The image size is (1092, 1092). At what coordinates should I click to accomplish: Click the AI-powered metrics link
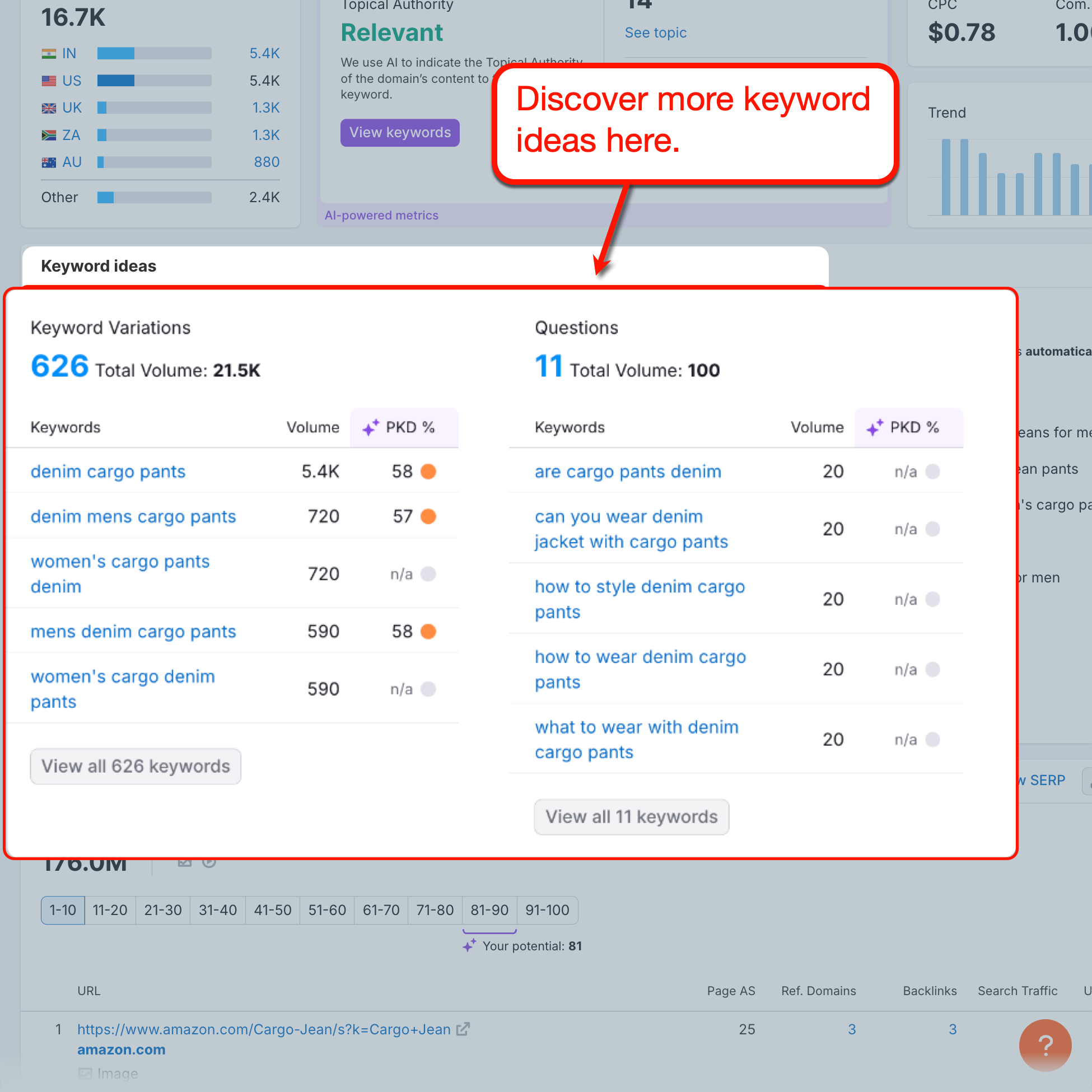[381, 216]
